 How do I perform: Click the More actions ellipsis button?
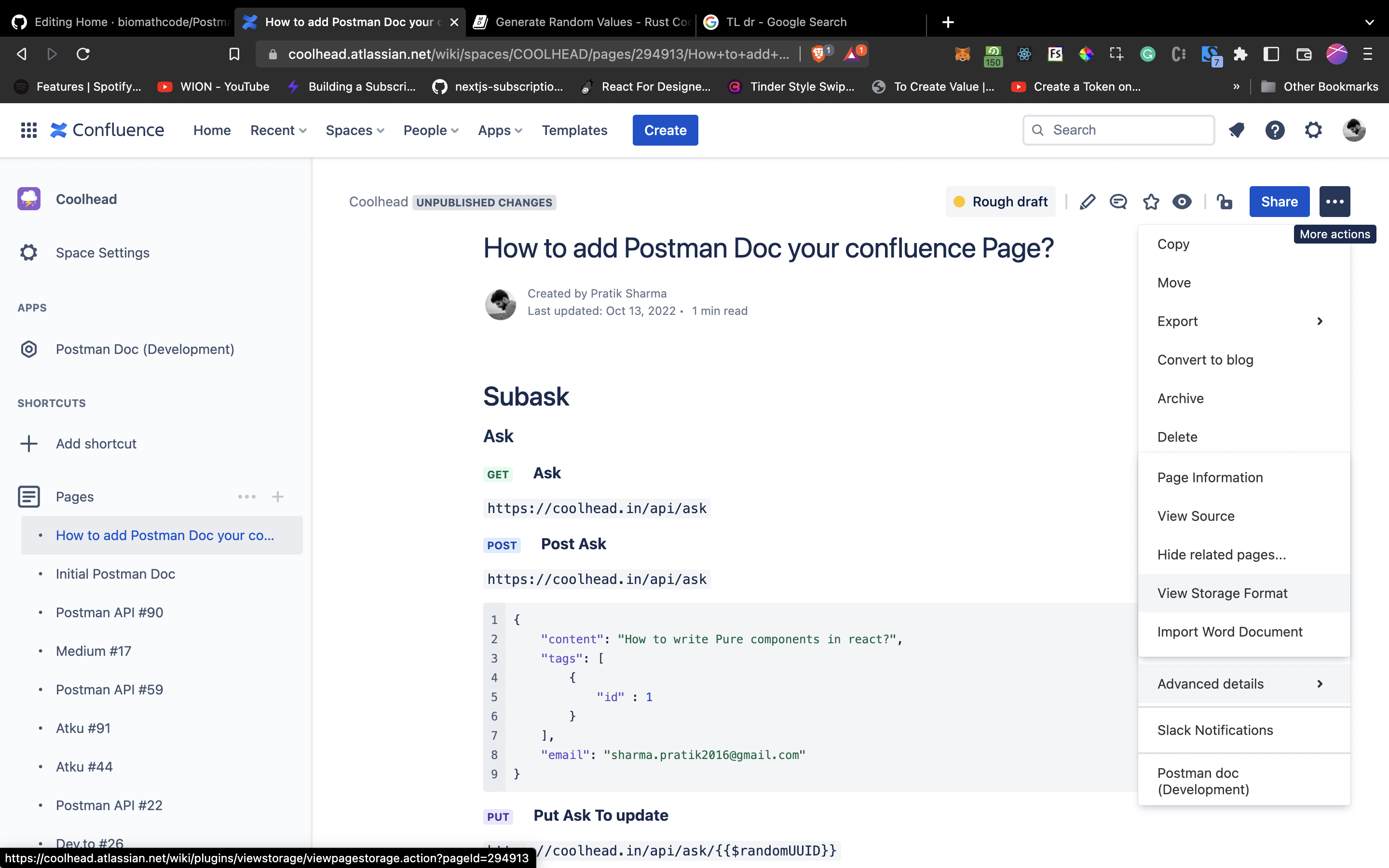1335,202
